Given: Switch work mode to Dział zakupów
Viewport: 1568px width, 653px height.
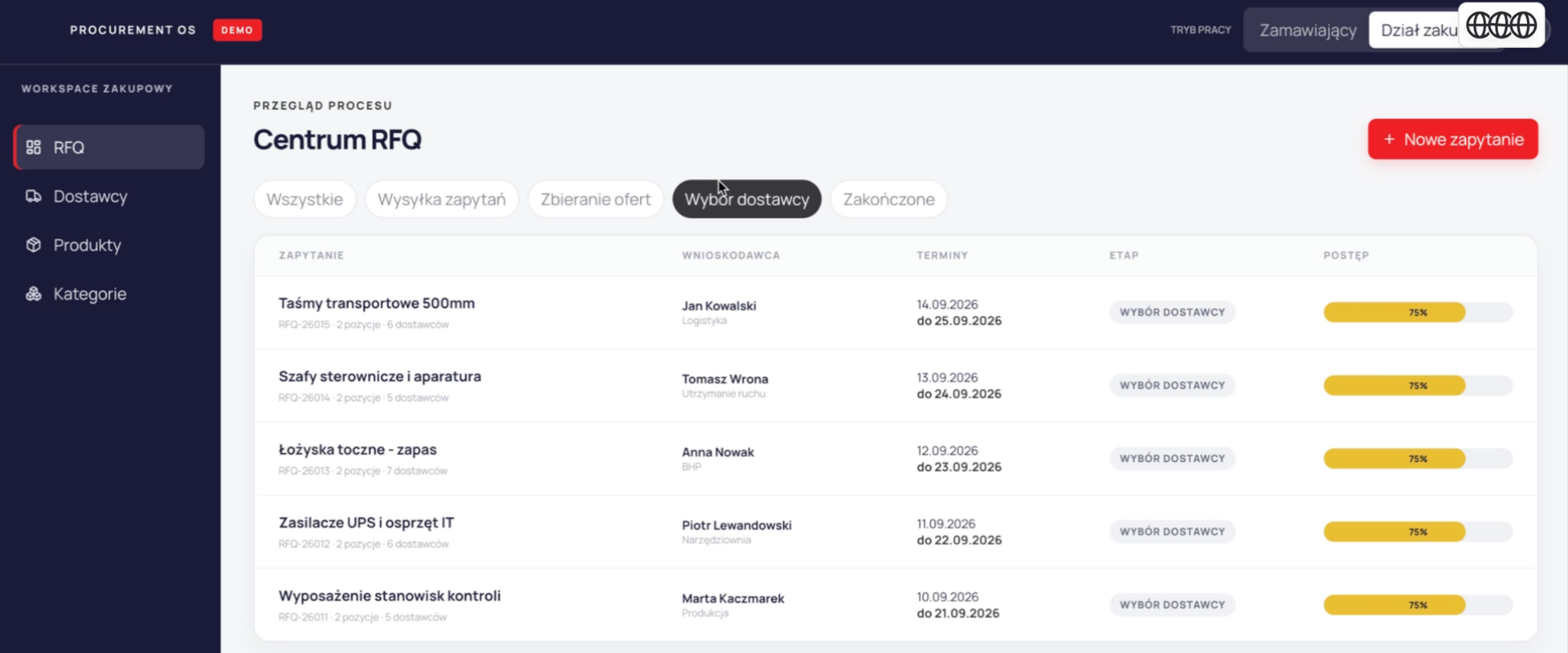Looking at the screenshot, I should [1418, 30].
